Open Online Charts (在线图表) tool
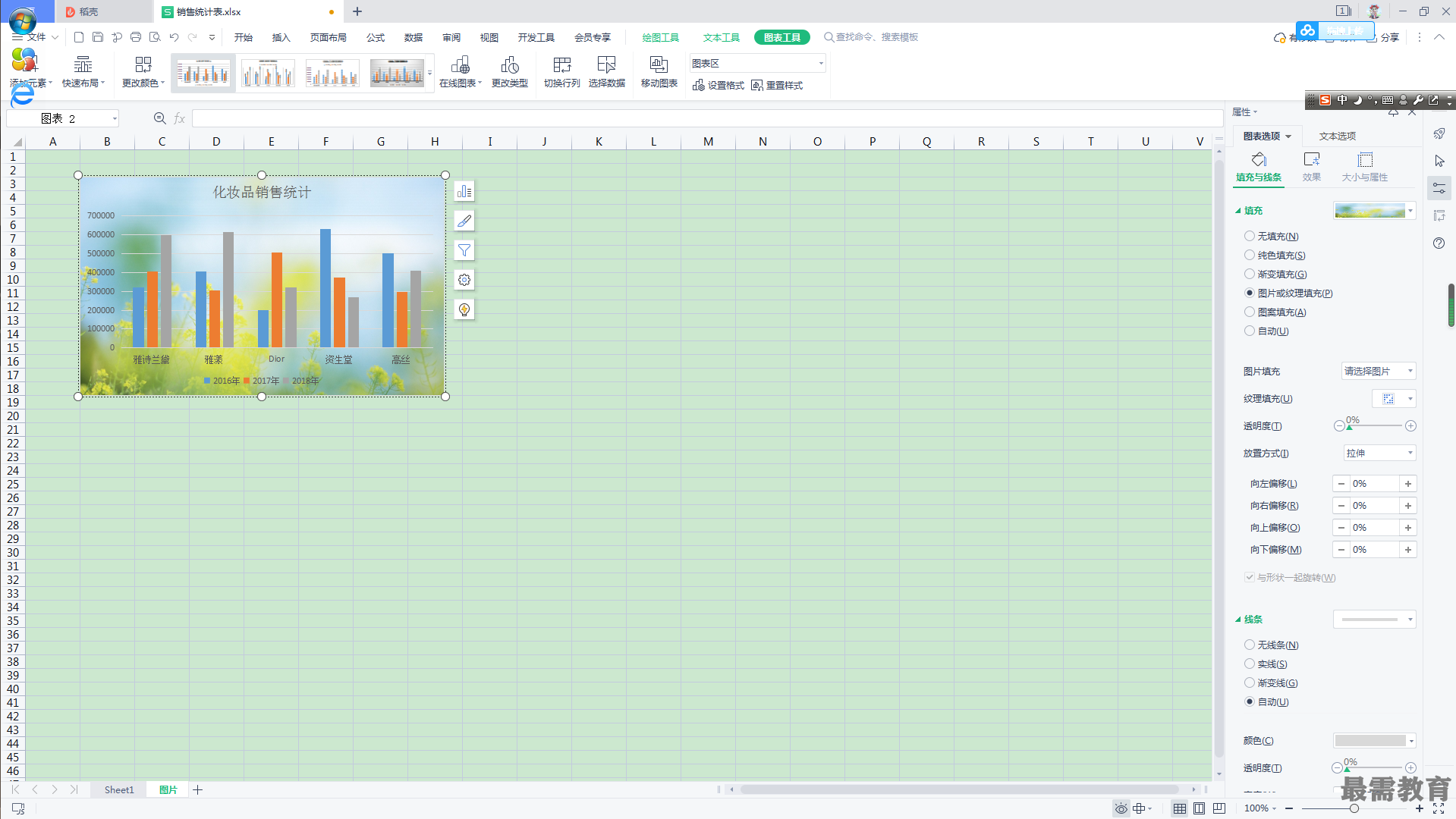This screenshot has height=819, width=1456. [460, 72]
